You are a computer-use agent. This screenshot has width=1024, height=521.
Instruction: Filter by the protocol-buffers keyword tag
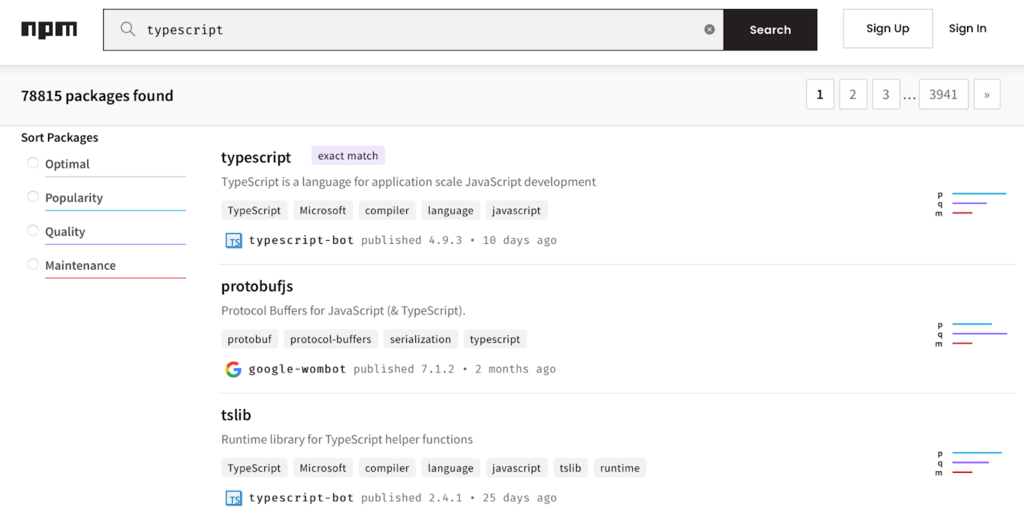[x=330, y=339]
